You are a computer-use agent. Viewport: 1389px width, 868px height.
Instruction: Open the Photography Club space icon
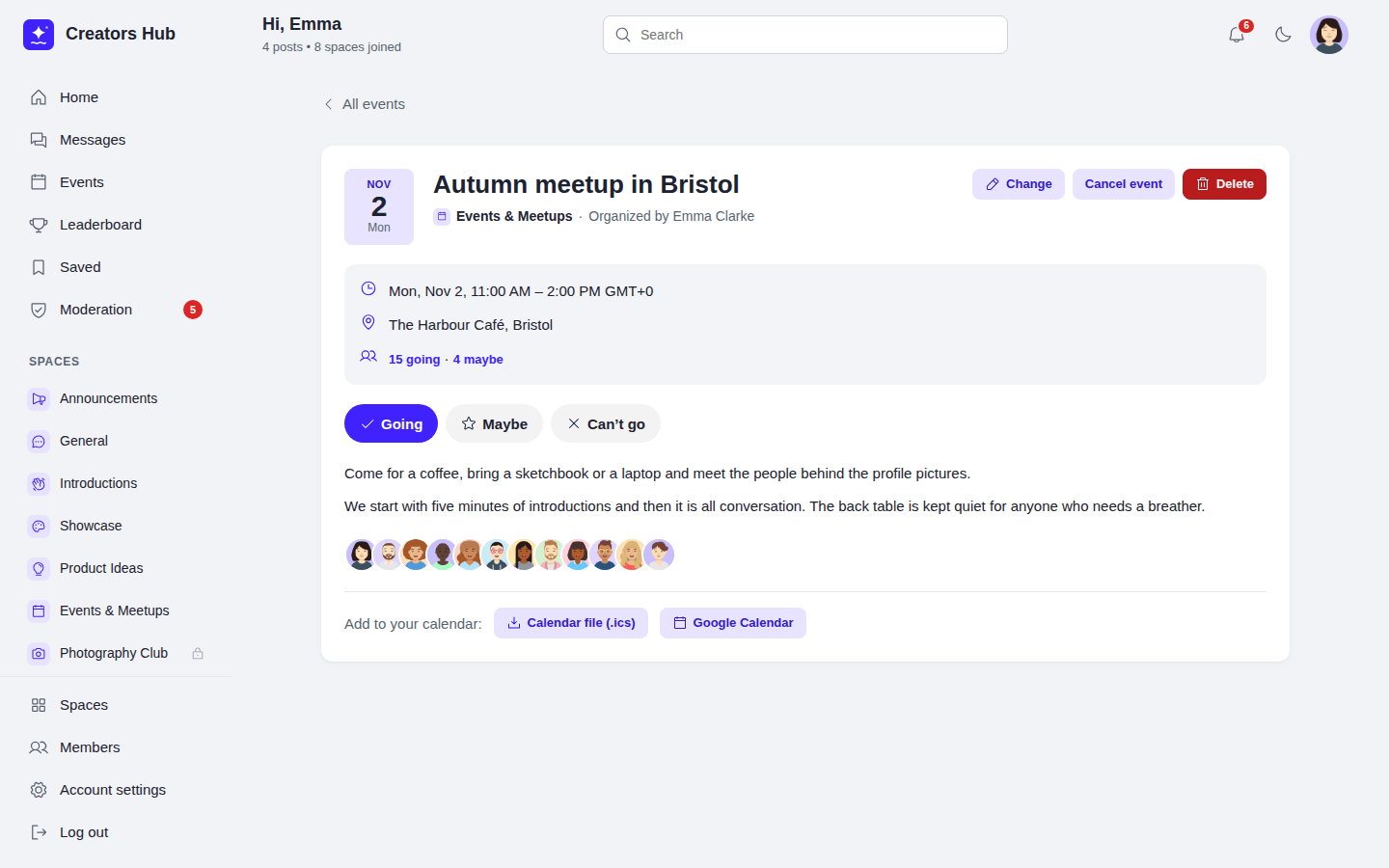coord(39,653)
